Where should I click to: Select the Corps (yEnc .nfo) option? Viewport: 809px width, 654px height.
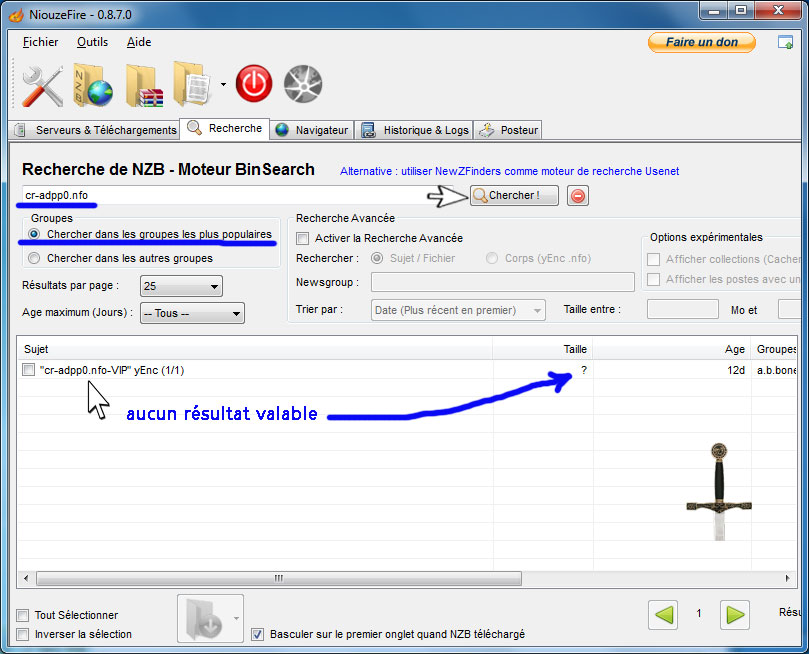click(492, 258)
